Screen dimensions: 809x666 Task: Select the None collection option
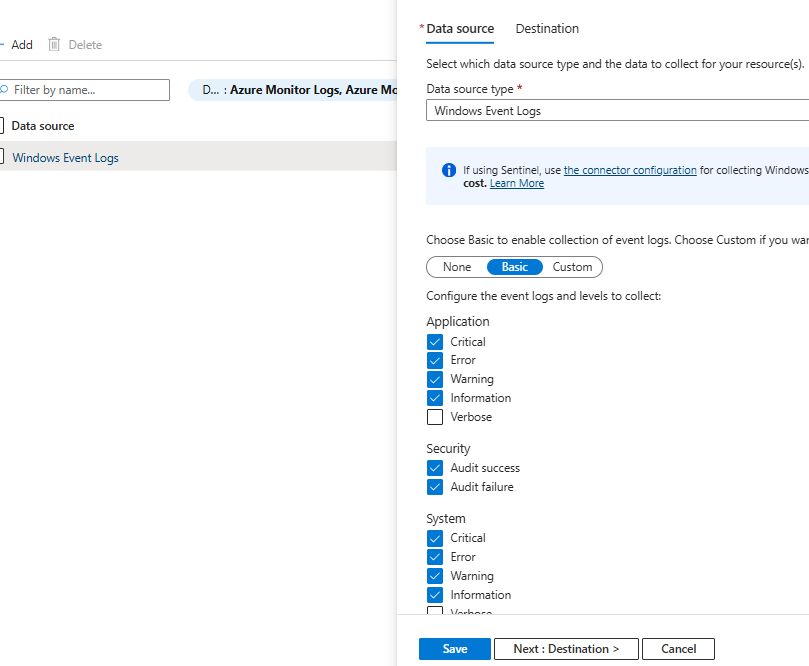454,267
